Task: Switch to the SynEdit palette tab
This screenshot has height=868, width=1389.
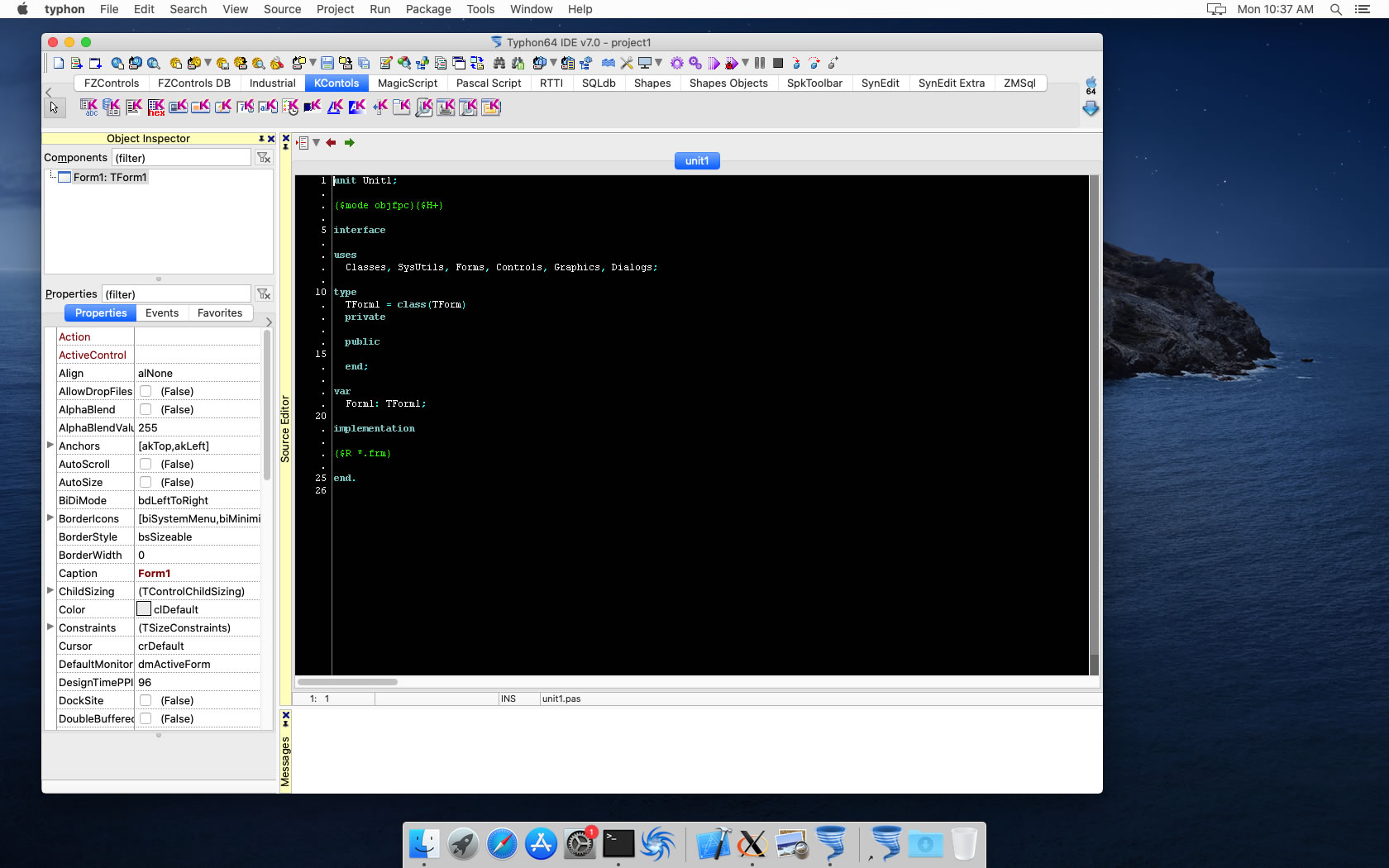Action: 880,83
